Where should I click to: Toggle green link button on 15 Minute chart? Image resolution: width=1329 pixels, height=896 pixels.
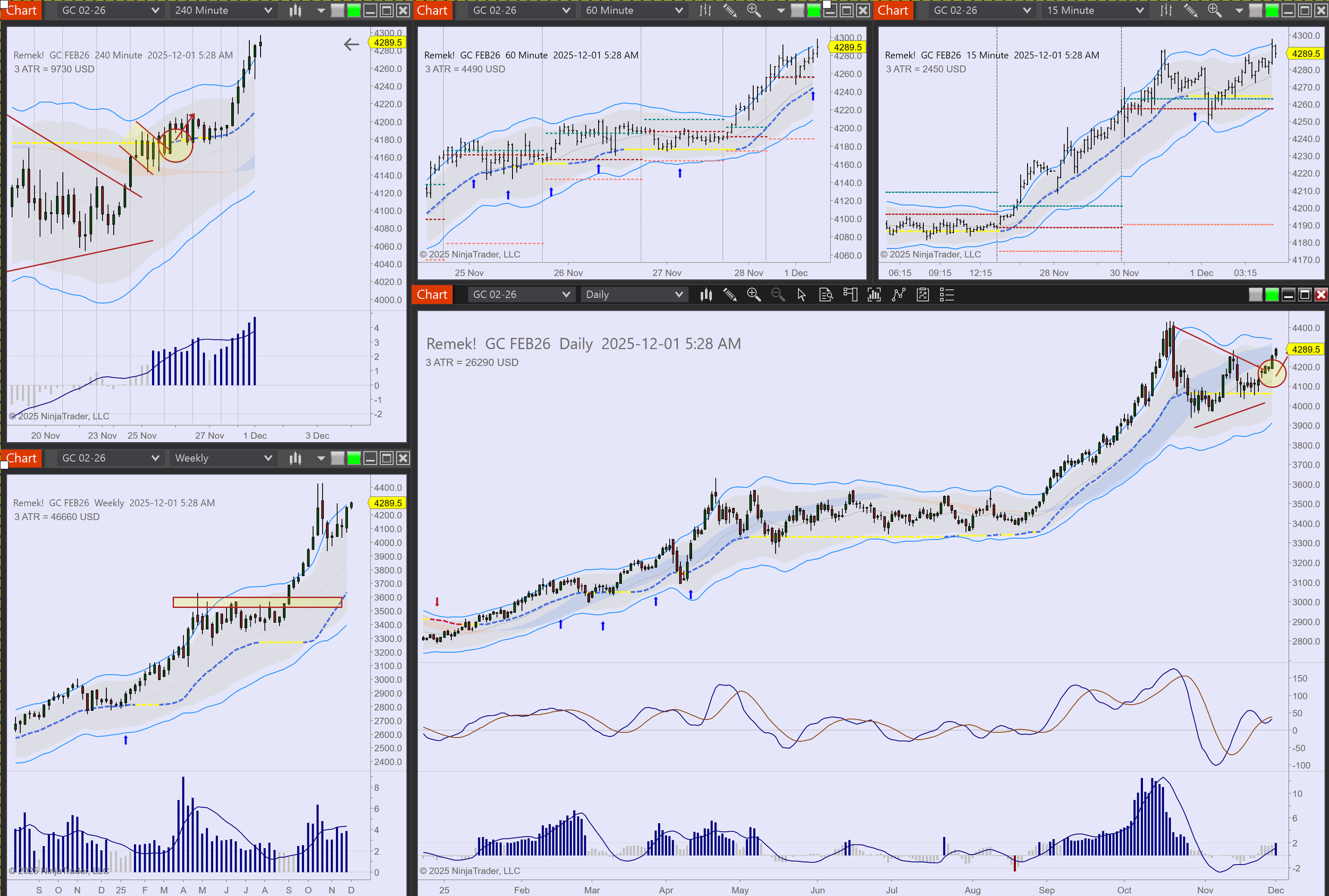[1272, 10]
